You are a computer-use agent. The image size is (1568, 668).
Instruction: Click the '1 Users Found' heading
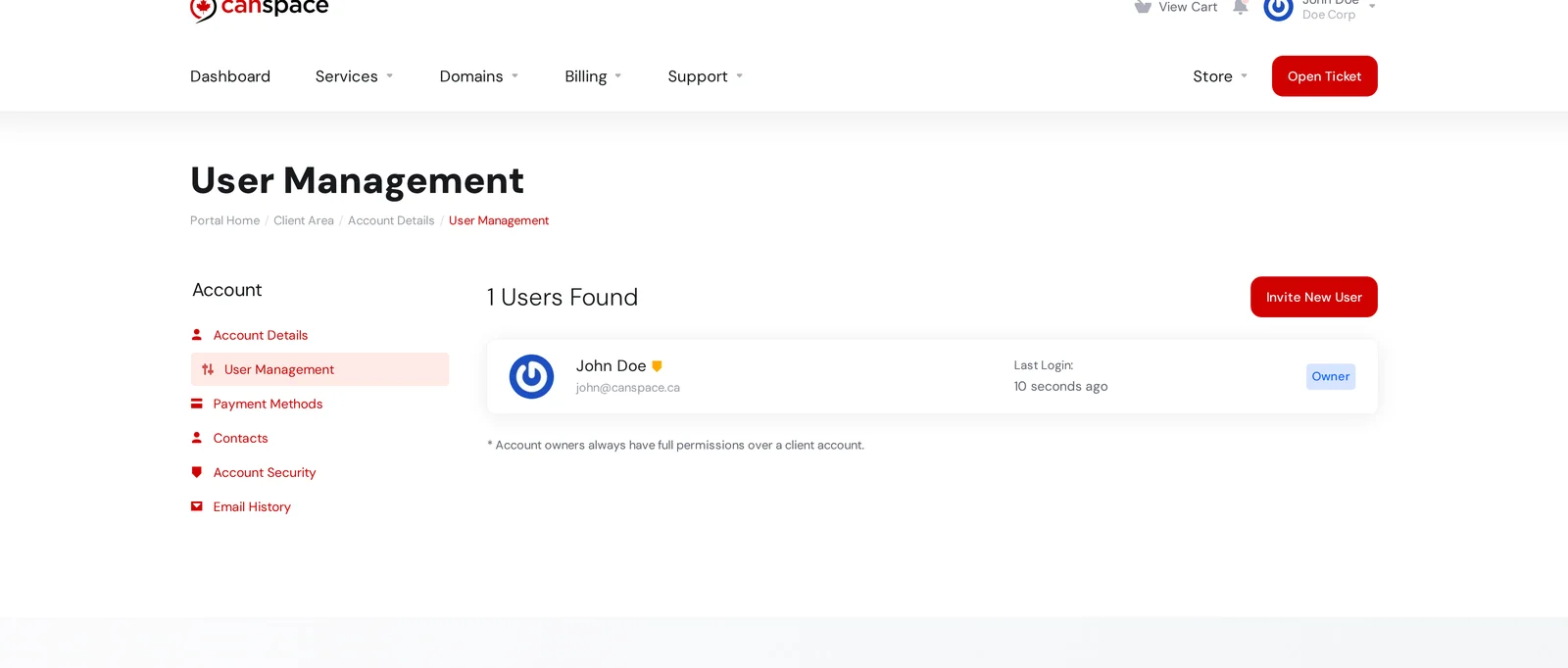tap(563, 297)
